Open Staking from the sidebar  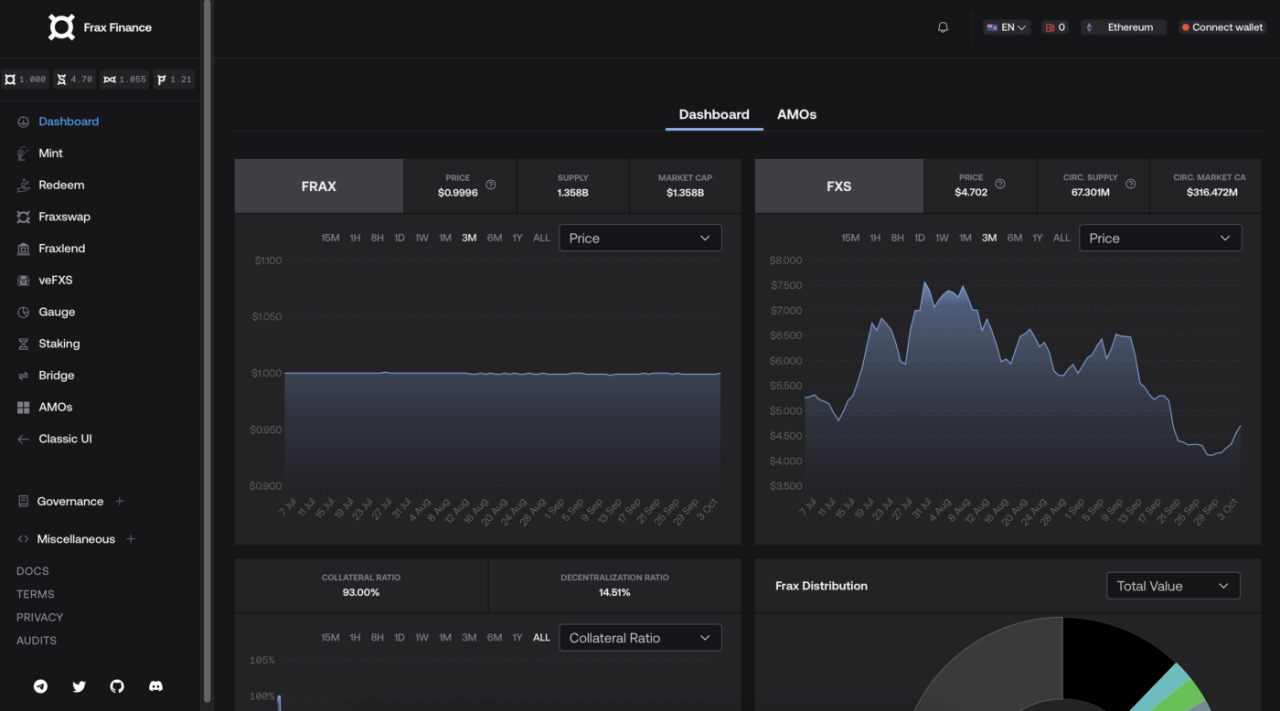59,344
